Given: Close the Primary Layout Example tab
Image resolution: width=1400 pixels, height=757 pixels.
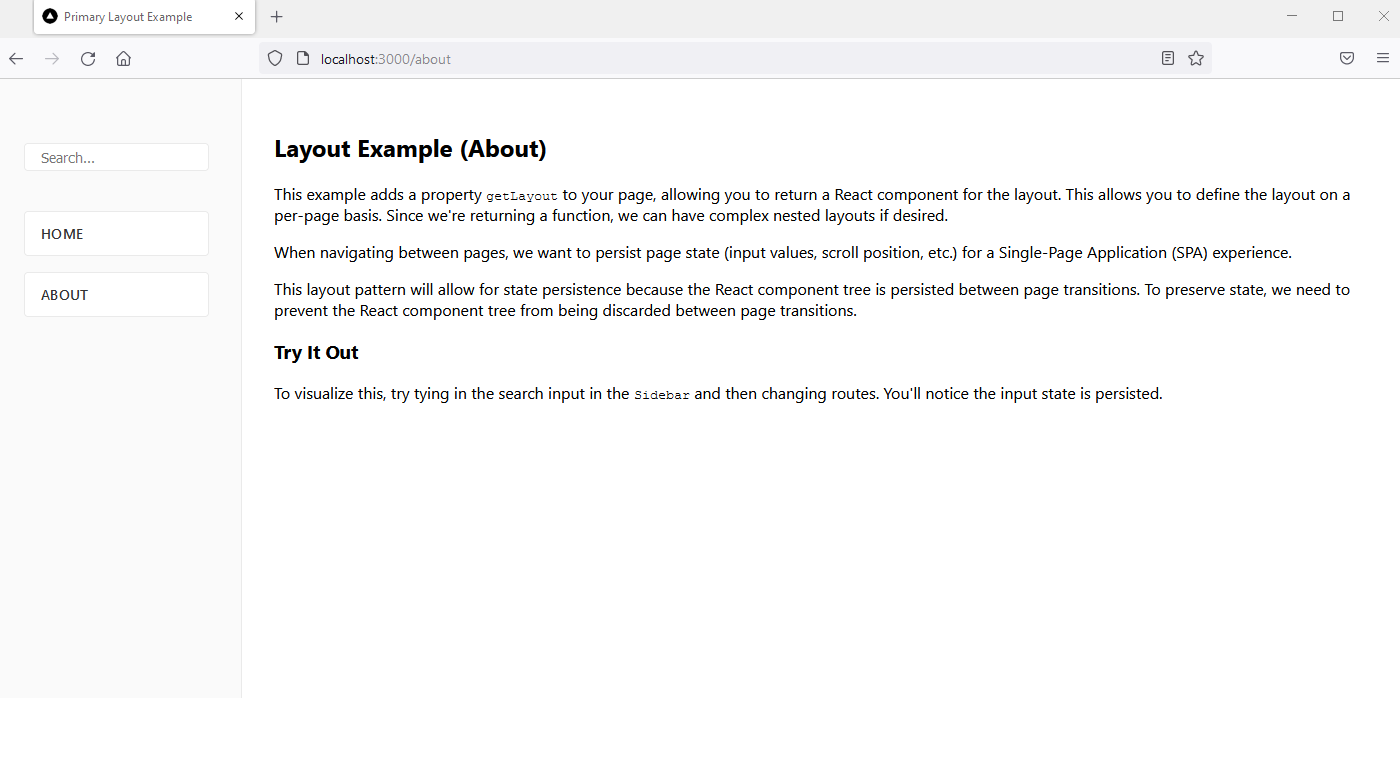Looking at the screenshot, I should click(239, 17).
